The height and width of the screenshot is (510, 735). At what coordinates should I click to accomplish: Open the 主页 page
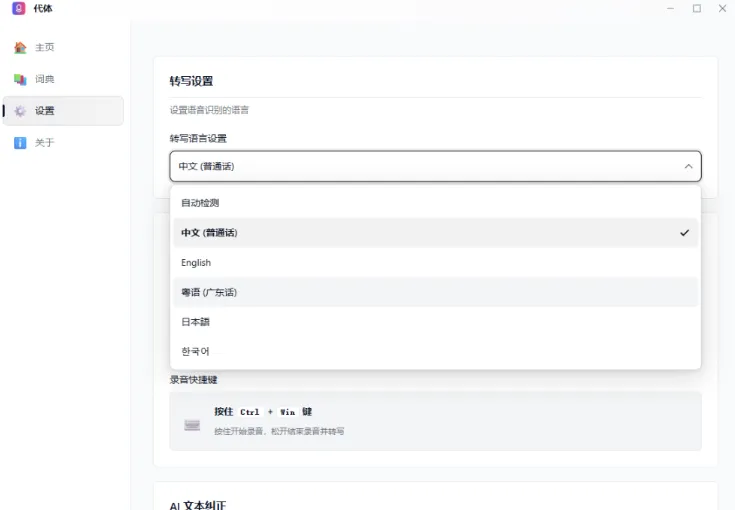(45, 47)
